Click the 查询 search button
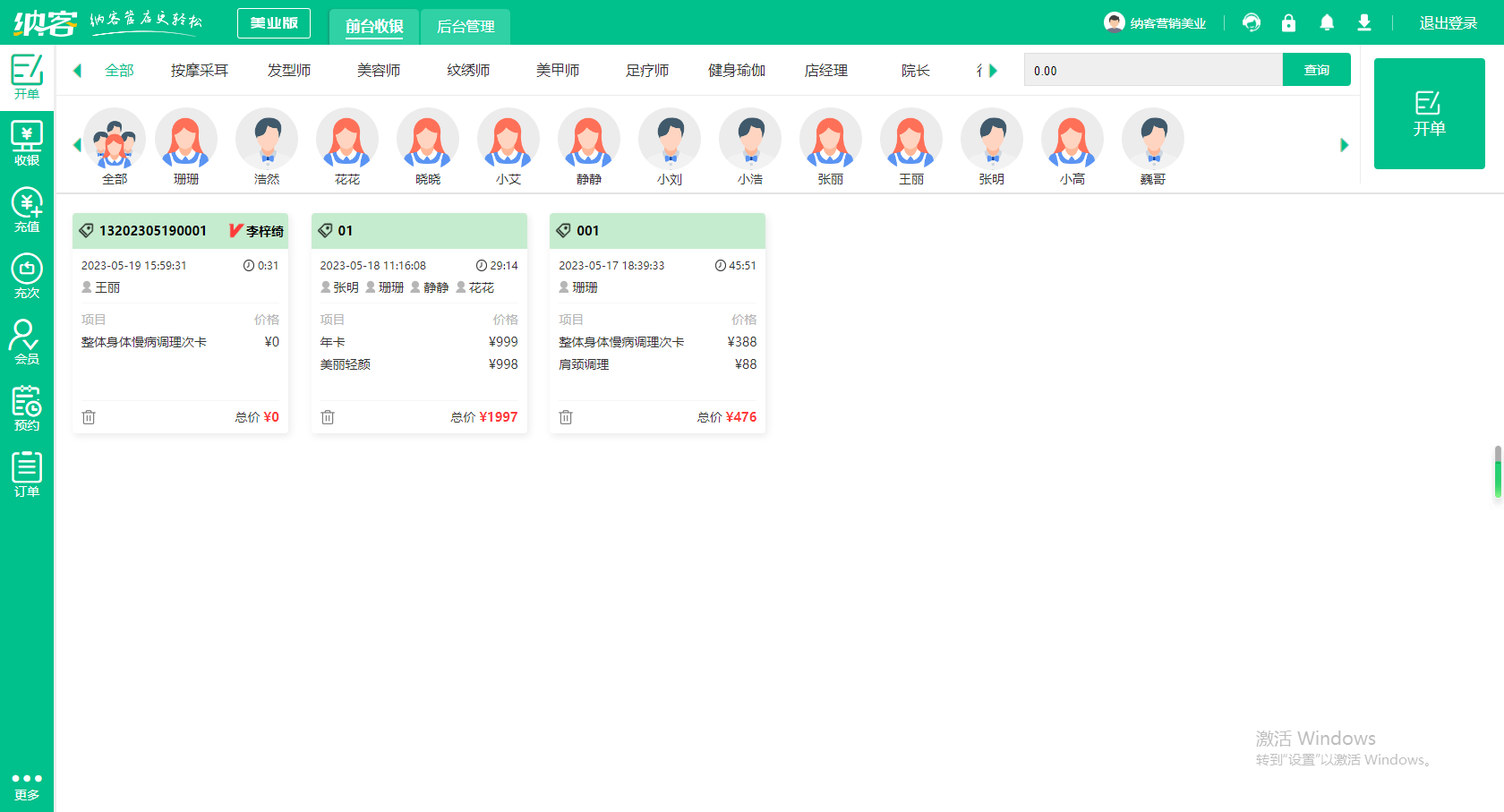Screen dimensions: 1504x812 coord(1316,70)
